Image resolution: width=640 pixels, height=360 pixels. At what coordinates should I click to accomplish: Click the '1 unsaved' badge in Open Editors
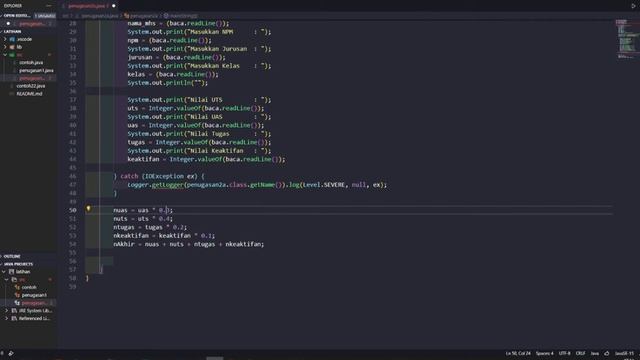click(45, 16)
